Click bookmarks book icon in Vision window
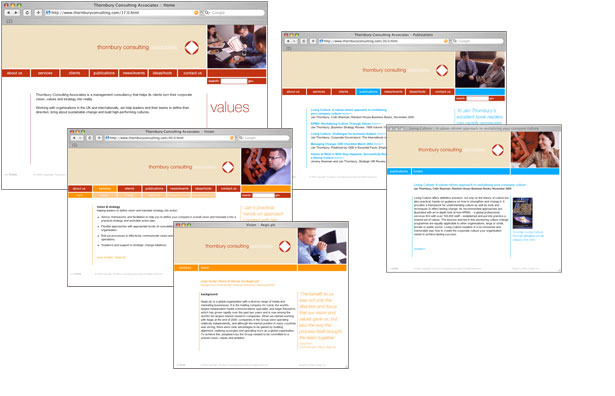This screenshot has width=615, height=396. (75, 145)
